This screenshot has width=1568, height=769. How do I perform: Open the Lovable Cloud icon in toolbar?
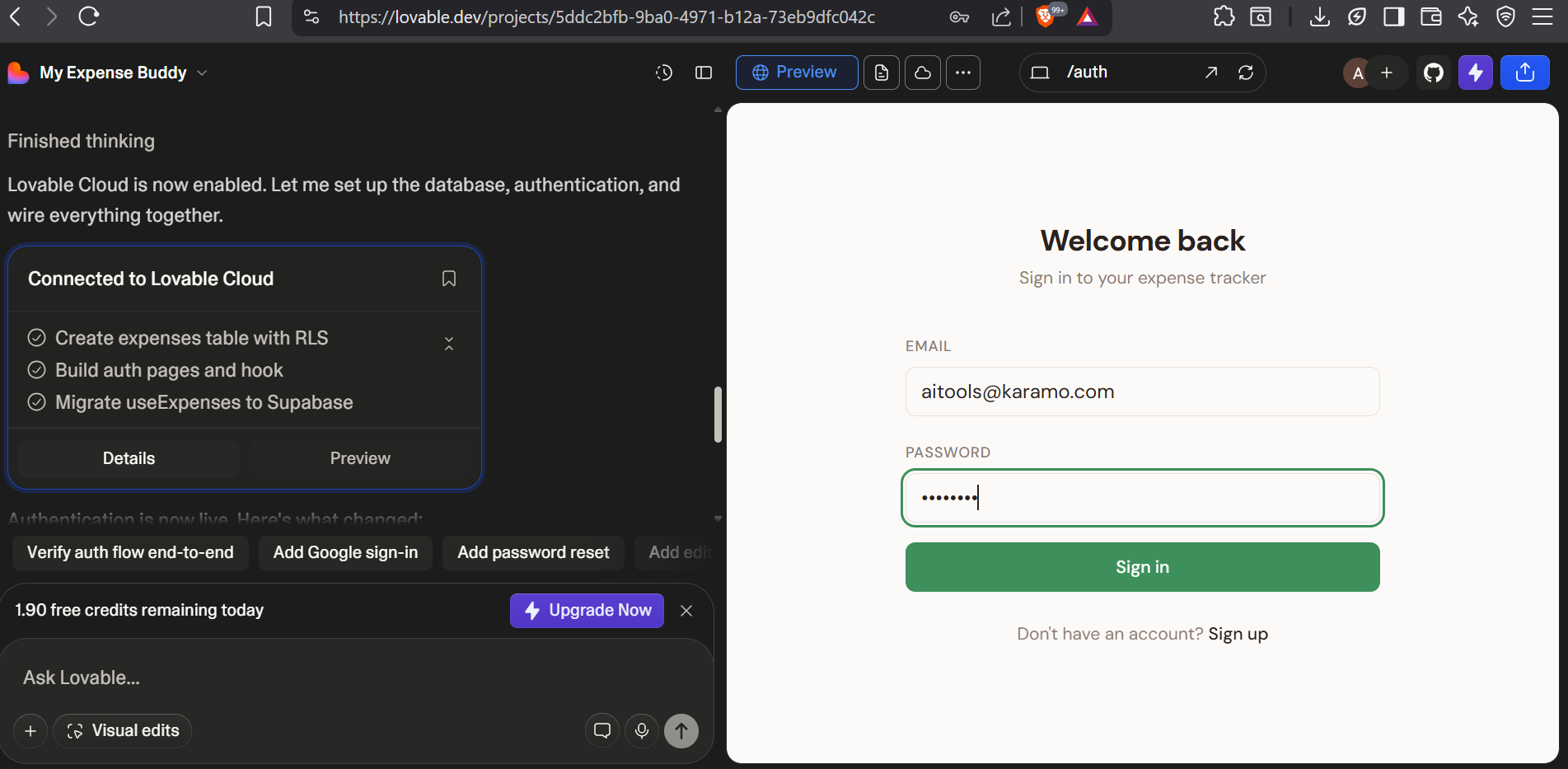tap(922, 73)
